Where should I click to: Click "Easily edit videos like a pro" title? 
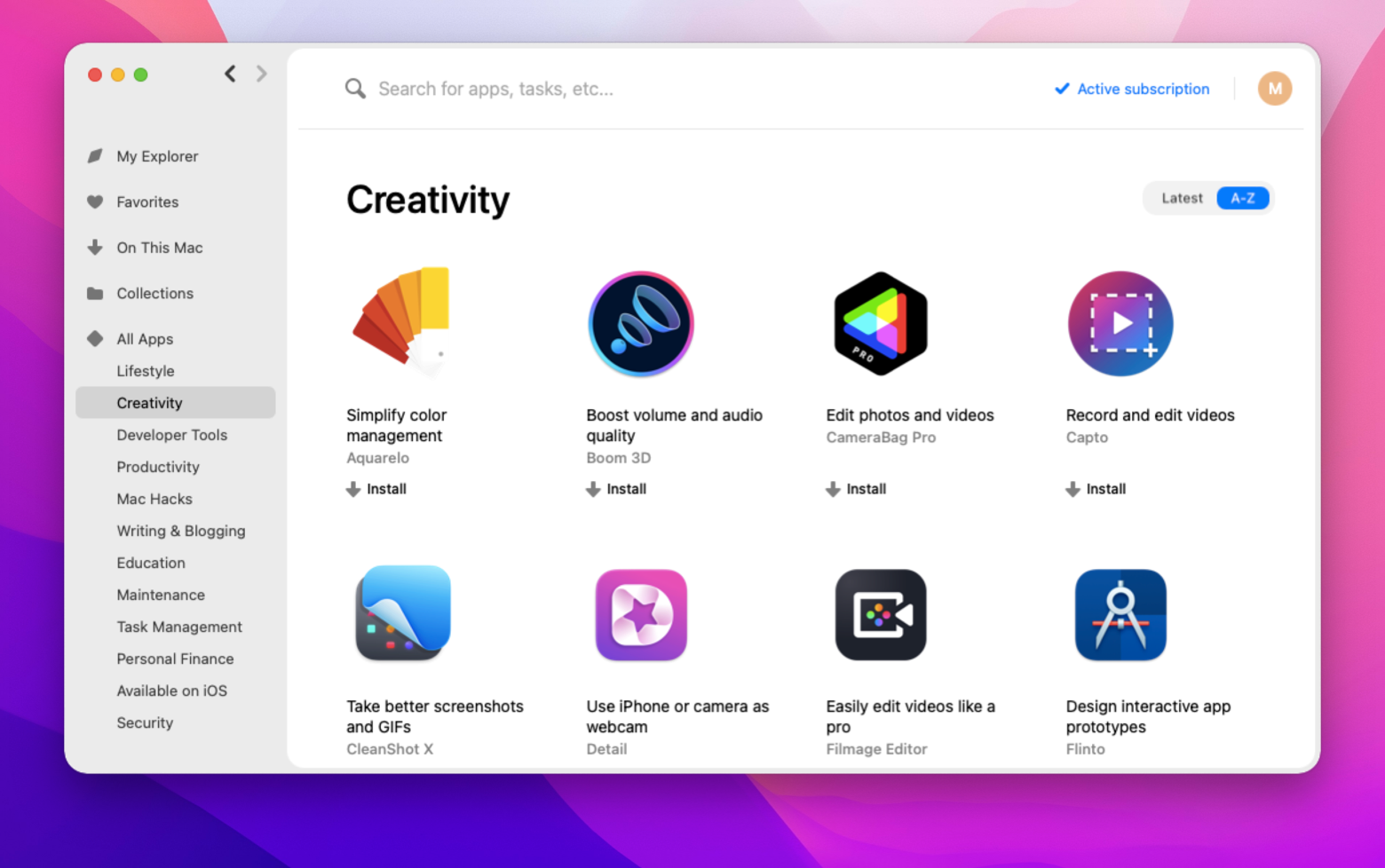tap(911, 716)
